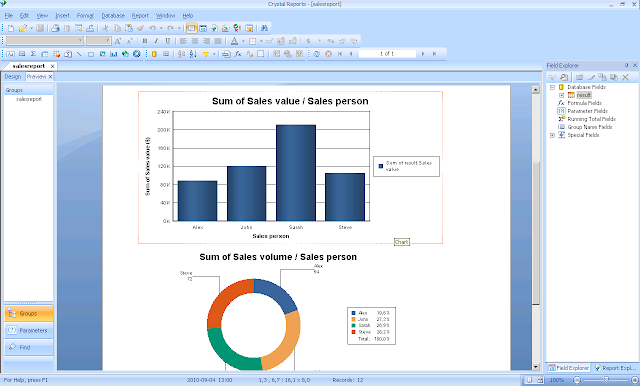Toggle align right
This screenshot has width=640, height=386.
[x=206, y=41]
